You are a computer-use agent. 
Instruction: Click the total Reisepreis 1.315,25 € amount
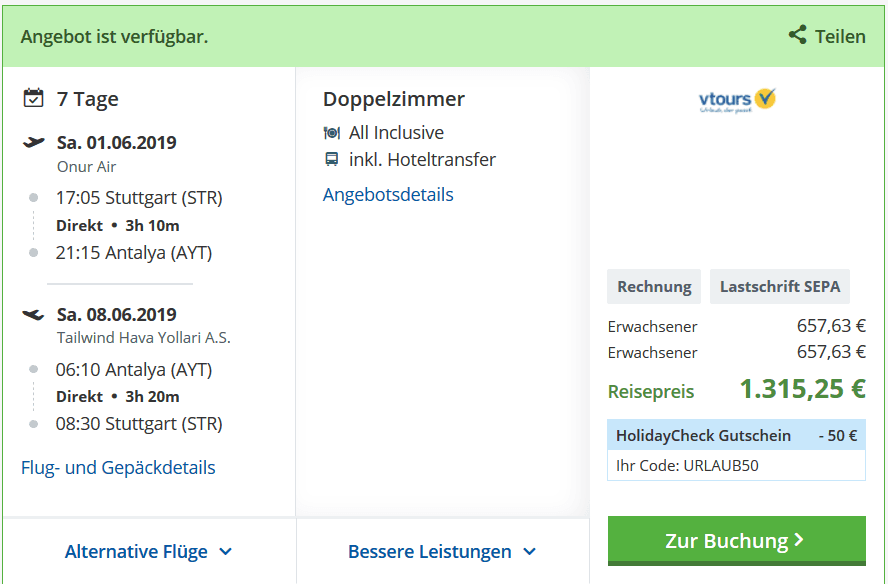coord(802,389)
